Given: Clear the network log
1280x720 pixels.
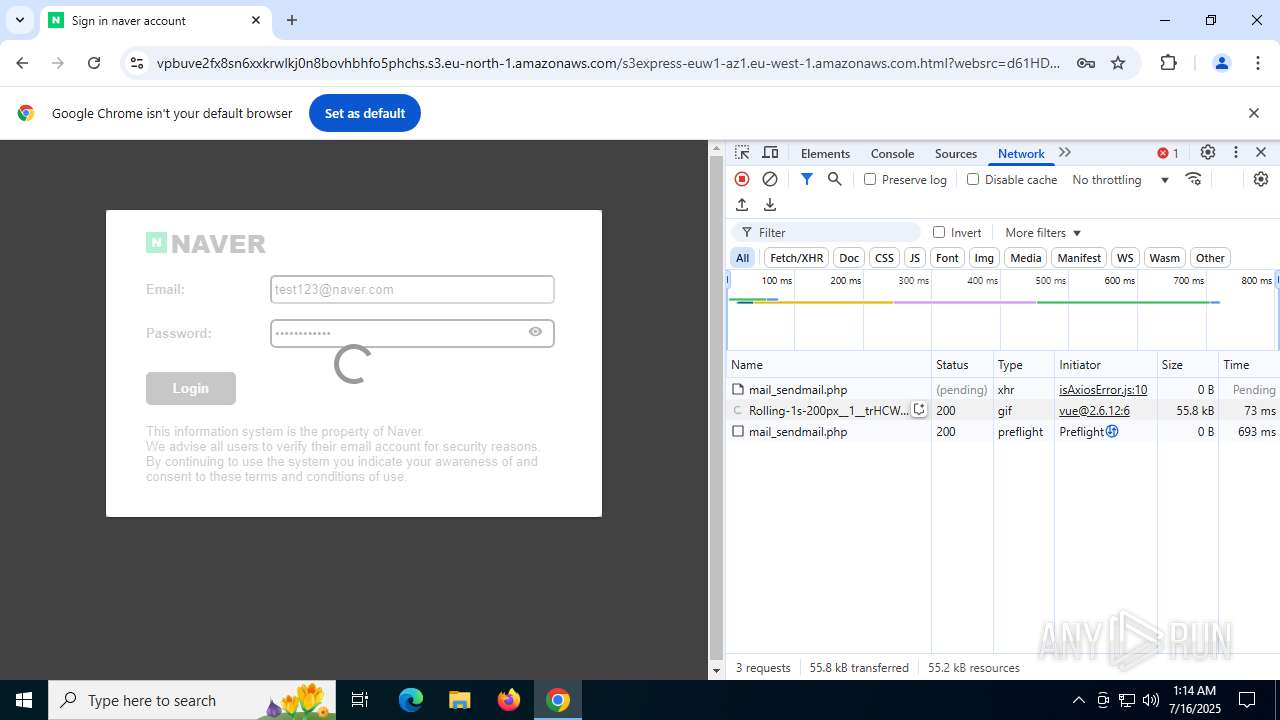Looking at the screenshot, I should 770,179.
